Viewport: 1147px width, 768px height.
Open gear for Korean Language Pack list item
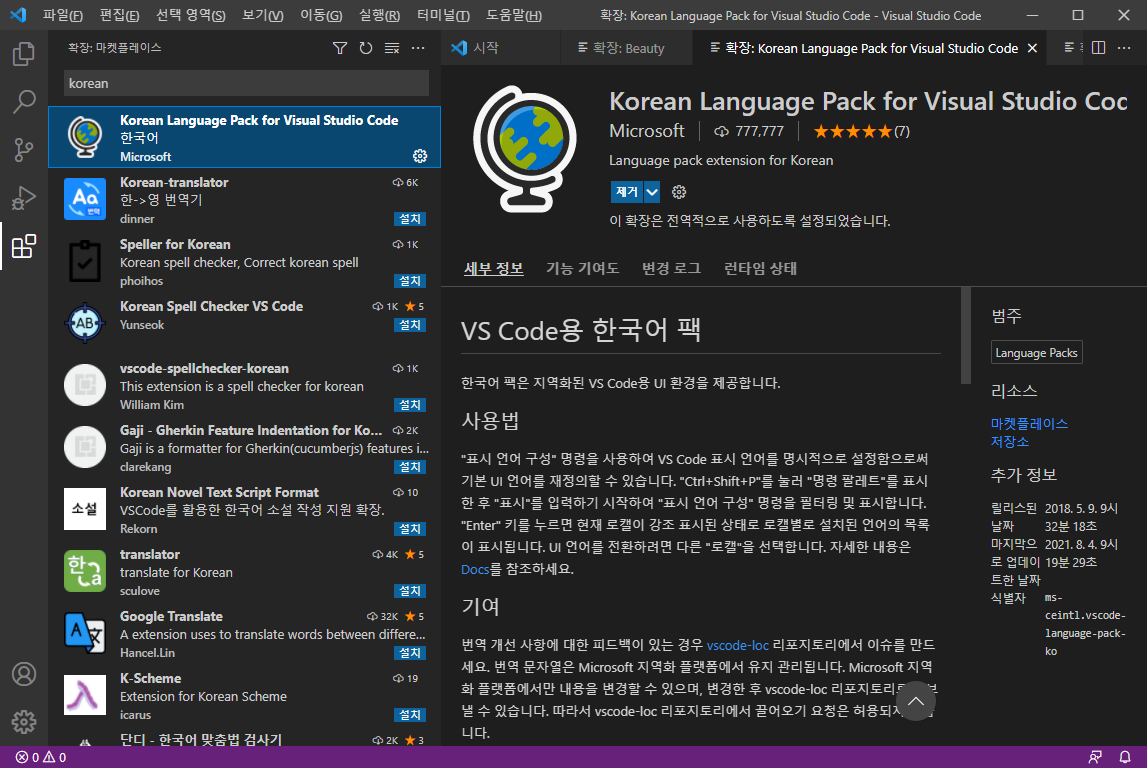(x=420, y=156)
